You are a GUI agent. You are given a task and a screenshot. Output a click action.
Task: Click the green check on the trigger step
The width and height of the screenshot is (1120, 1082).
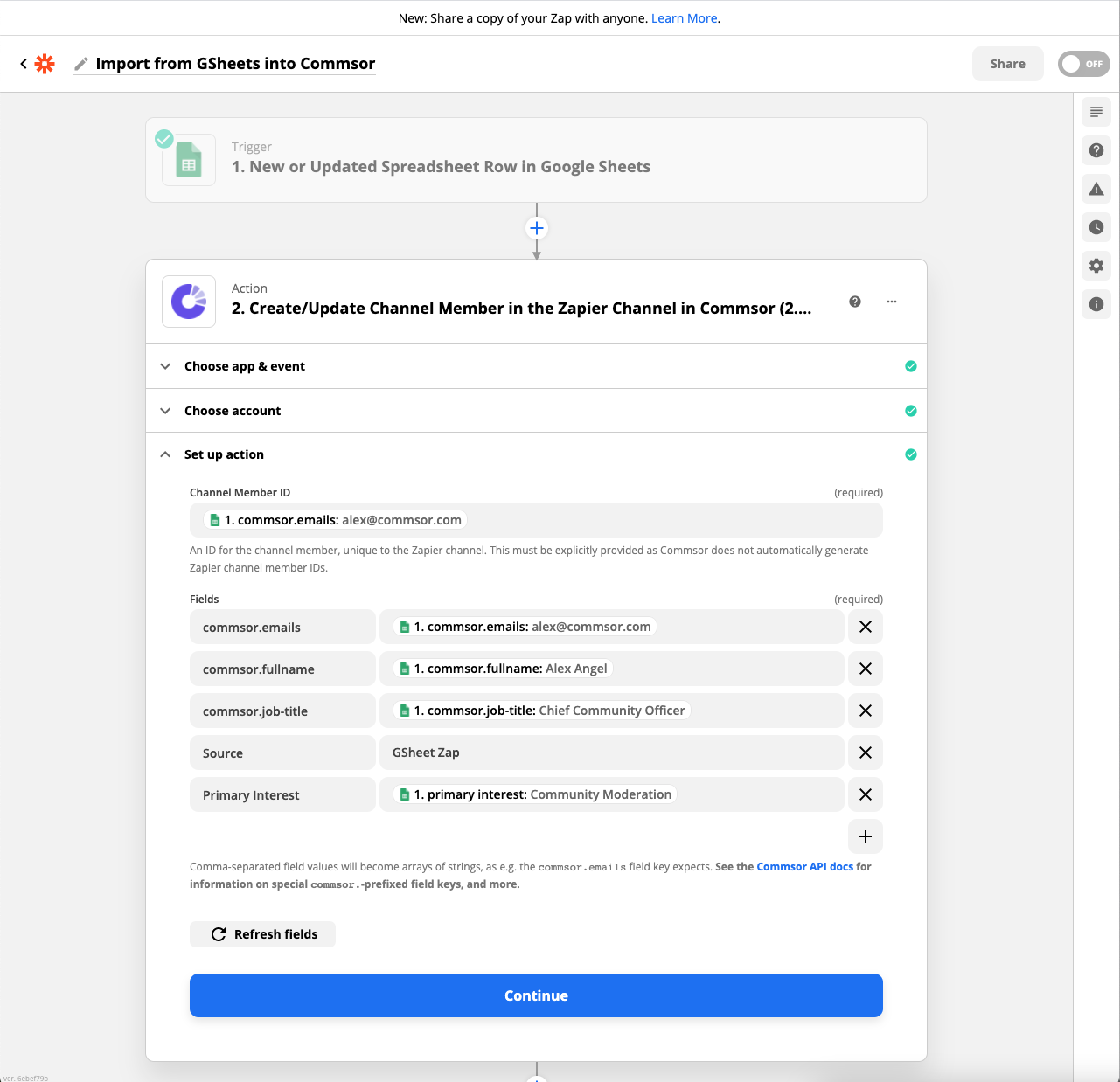[163, 138]
